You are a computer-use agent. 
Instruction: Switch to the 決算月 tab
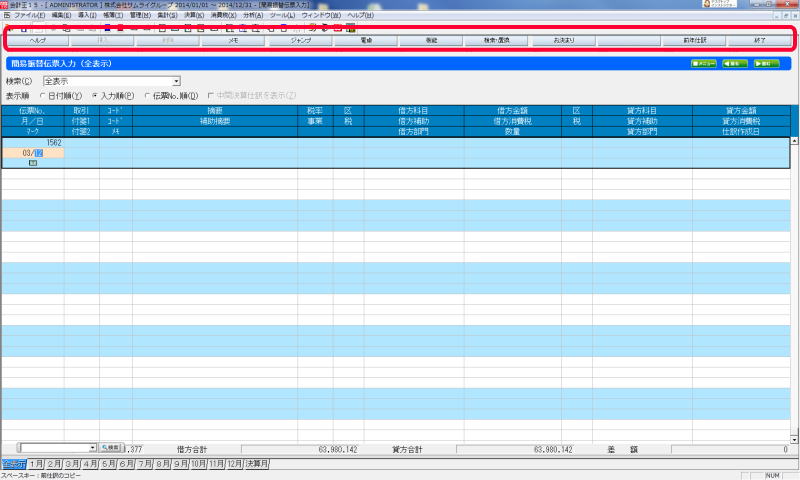(x=257, y=465)
